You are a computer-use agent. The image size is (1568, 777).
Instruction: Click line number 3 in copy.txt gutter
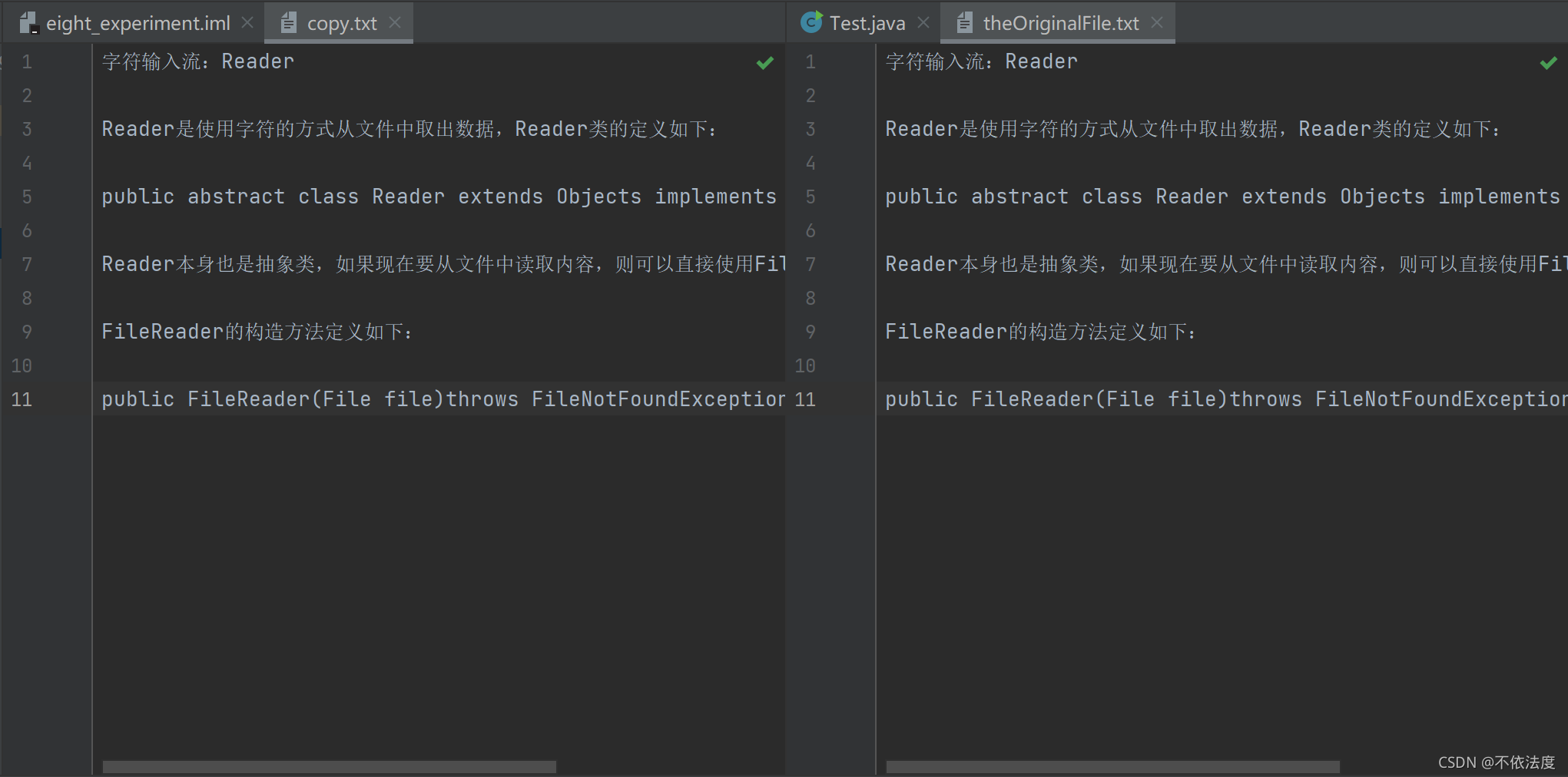pyautogui.click(x=27, y=129)
